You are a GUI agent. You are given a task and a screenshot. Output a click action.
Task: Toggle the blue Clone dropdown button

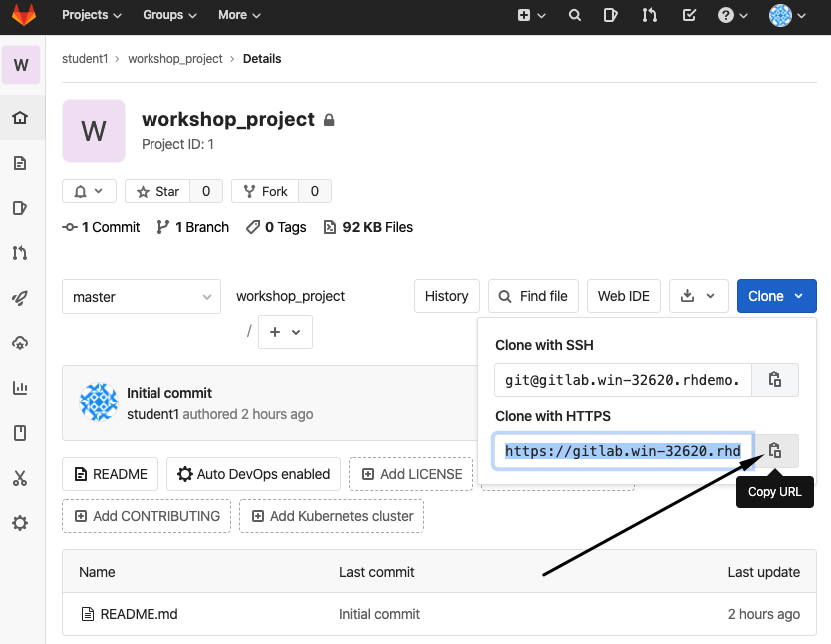tap(776, 296)
